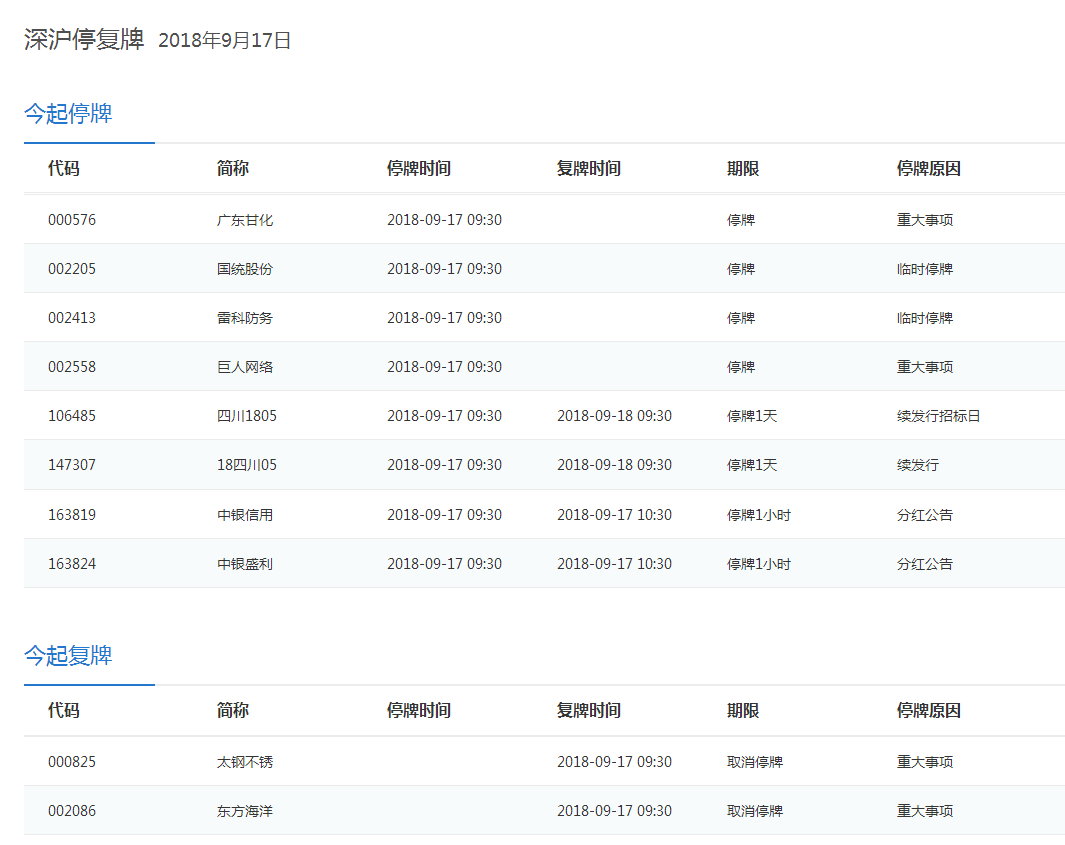
Task: Open the 巨人网络 entry
Action: pyautogui.click(x=245, y=367)
